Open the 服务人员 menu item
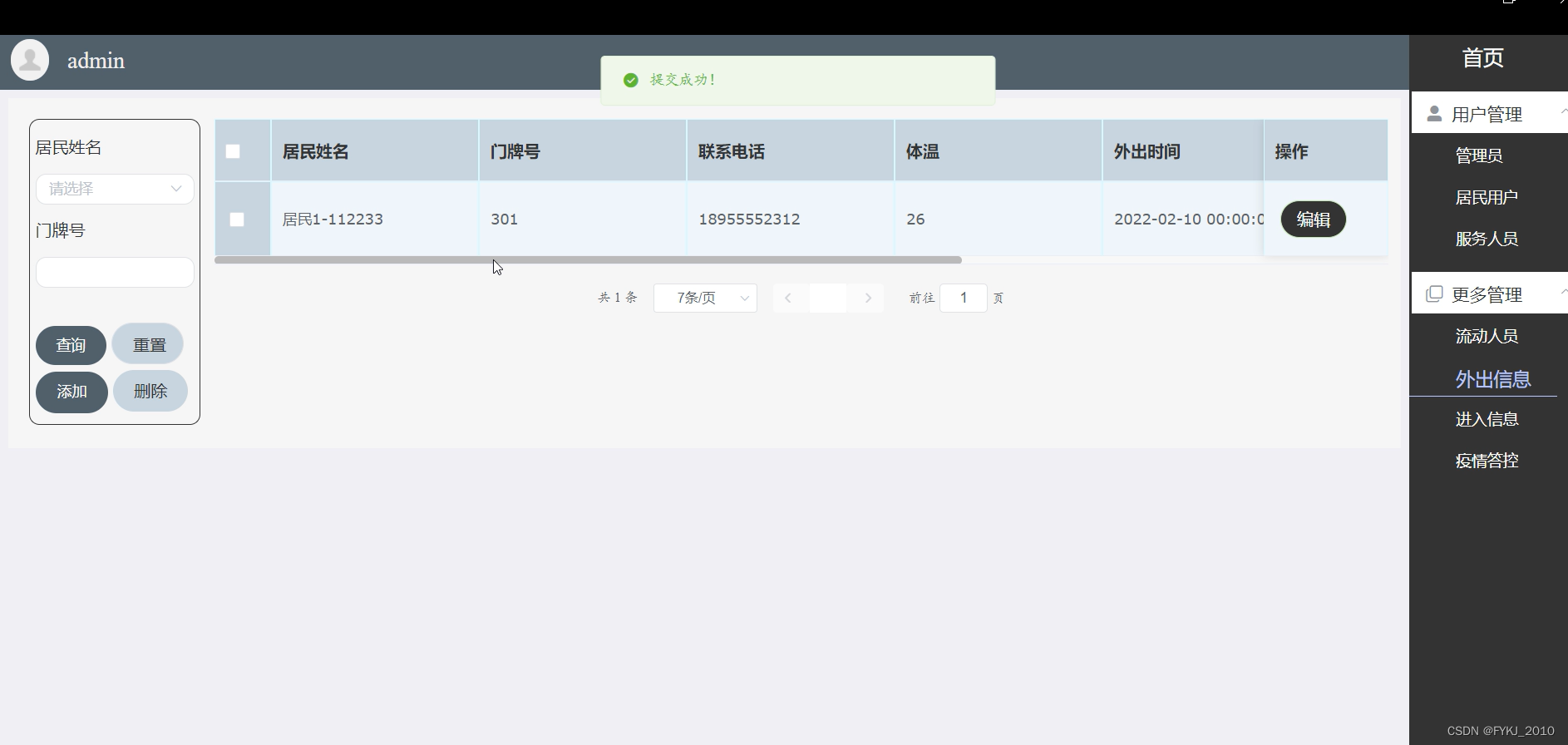The image size is (1568, 745). pos(1487,239)
